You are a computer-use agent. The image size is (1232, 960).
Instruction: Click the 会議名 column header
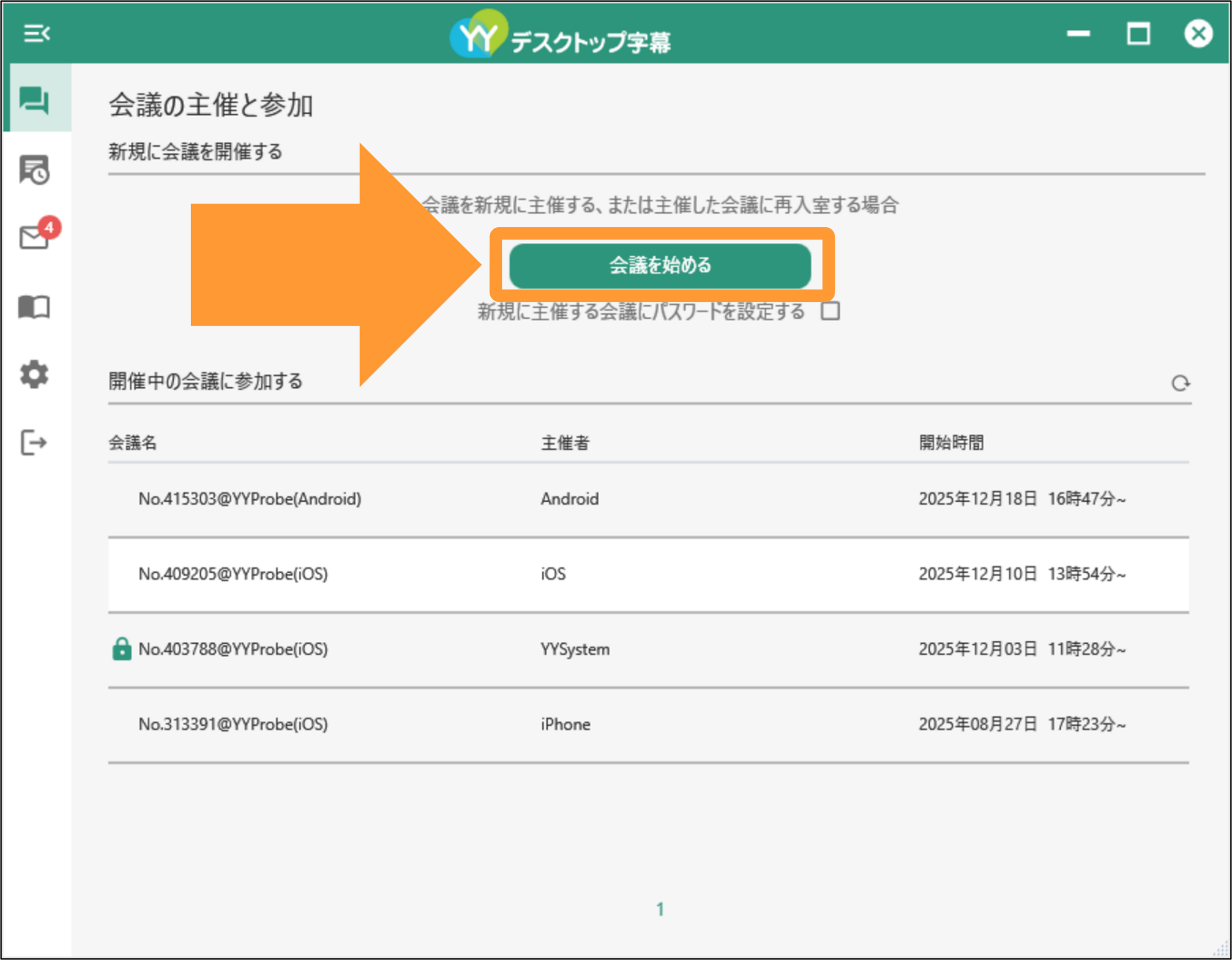(132, 442)
